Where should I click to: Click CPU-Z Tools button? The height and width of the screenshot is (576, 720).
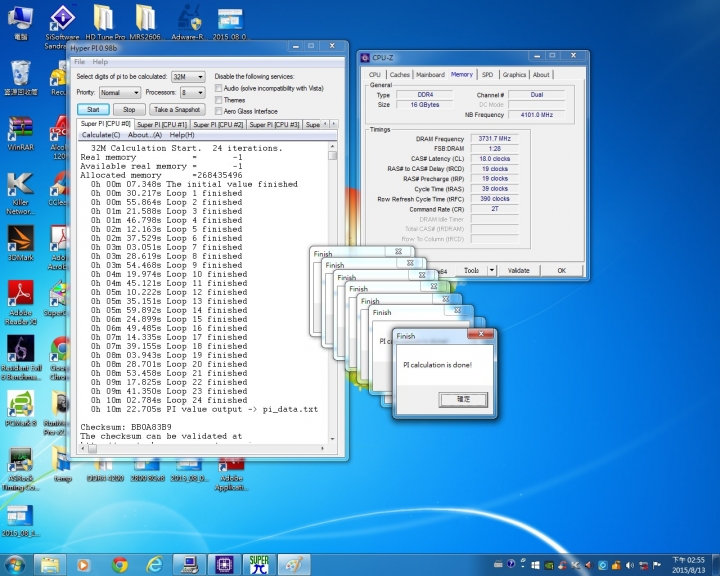[471, 271]
